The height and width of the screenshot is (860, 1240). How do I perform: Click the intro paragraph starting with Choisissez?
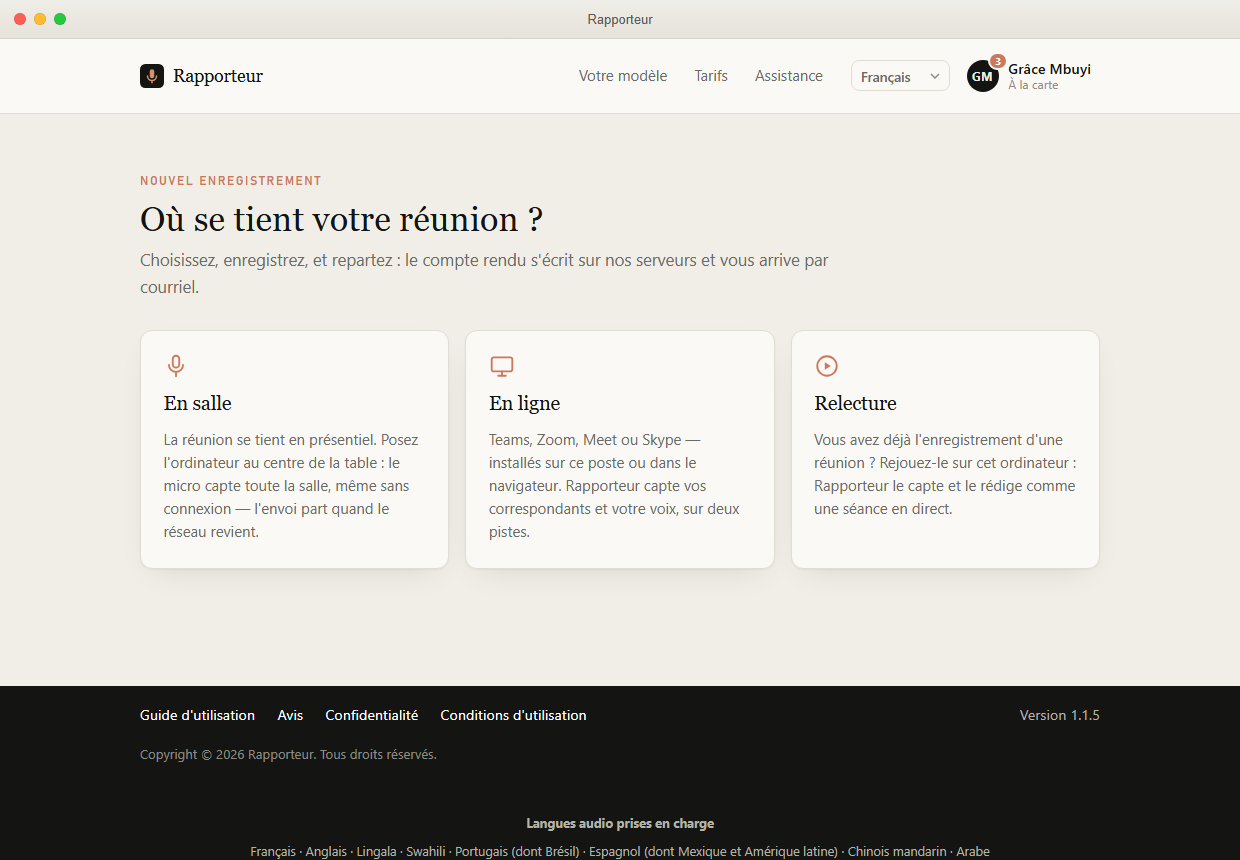pos(484,274)
